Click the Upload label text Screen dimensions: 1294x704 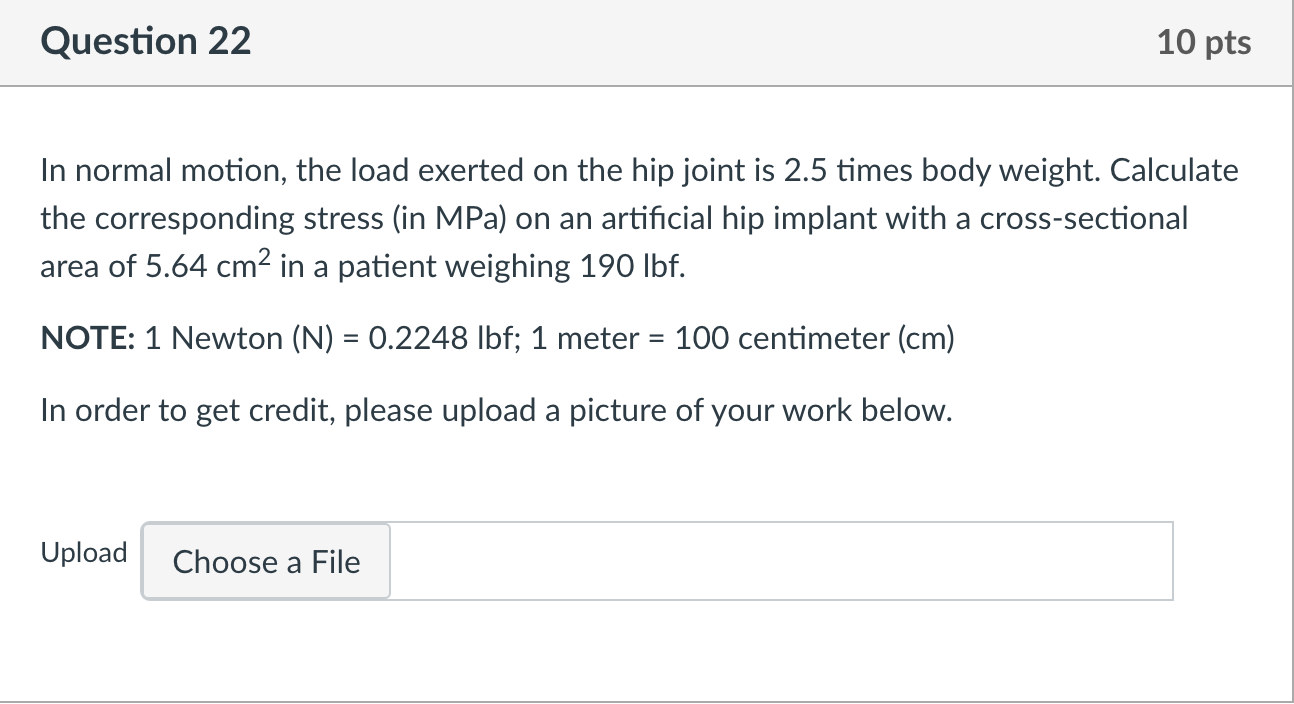pos(83,552)
